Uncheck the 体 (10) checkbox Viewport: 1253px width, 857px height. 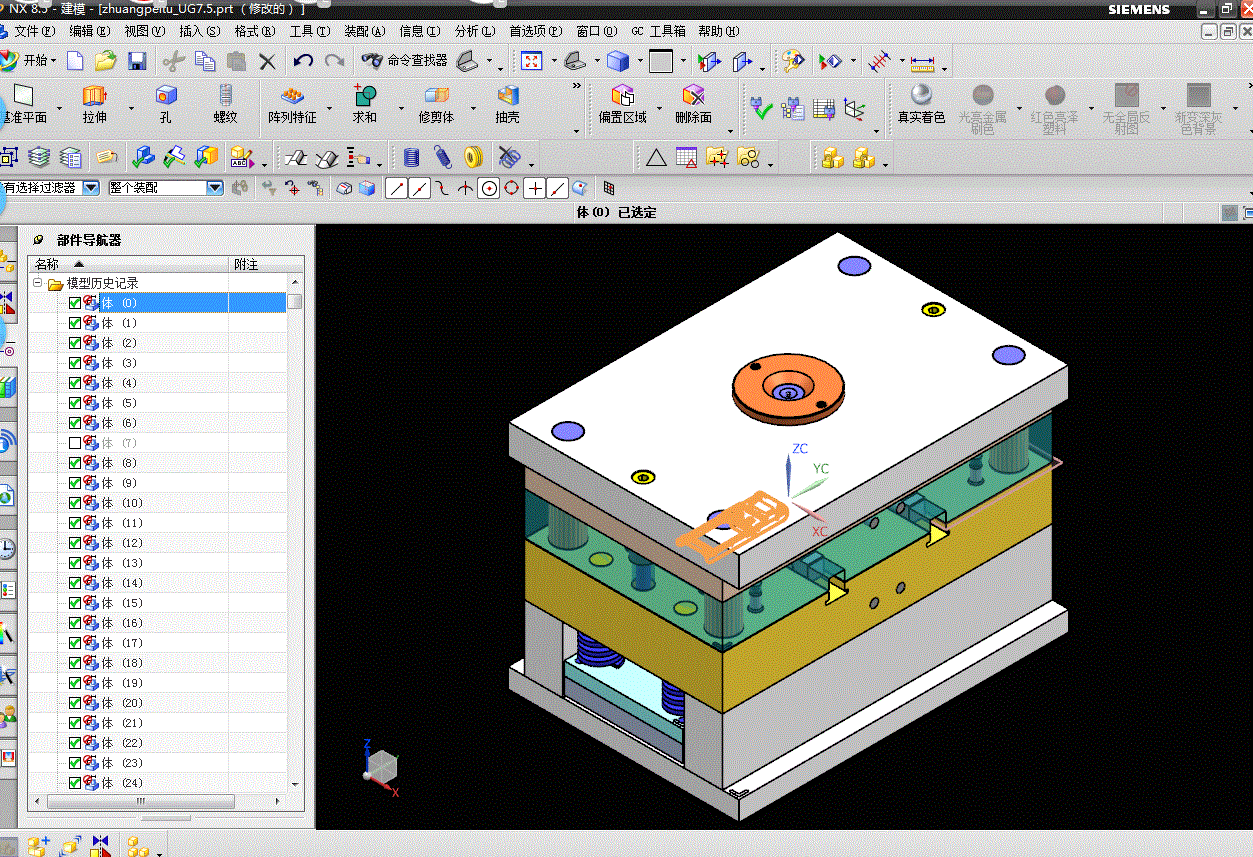click(75, 502)
